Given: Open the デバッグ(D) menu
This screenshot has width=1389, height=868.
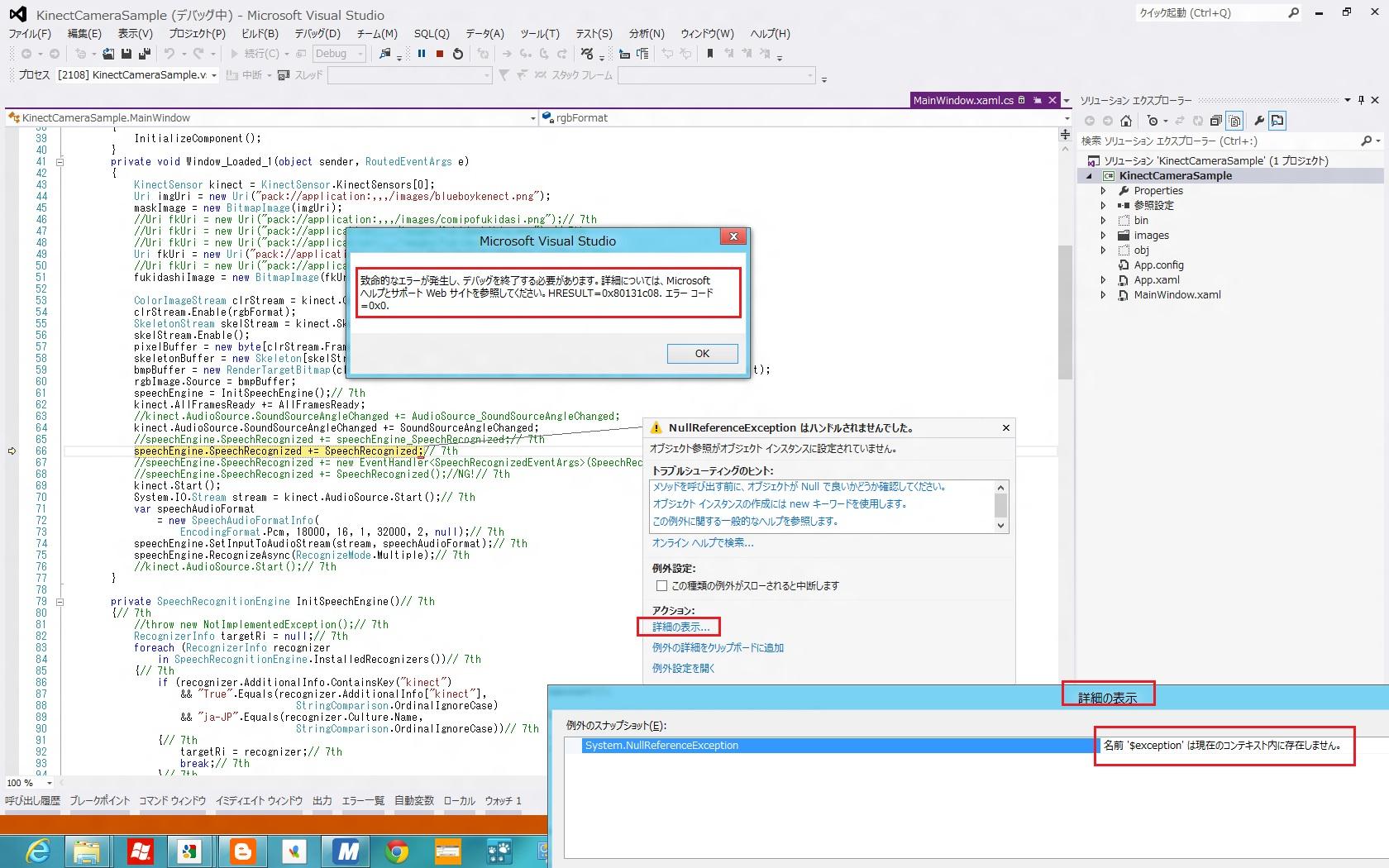Looking at the screenshot, I should coord(317,34).
